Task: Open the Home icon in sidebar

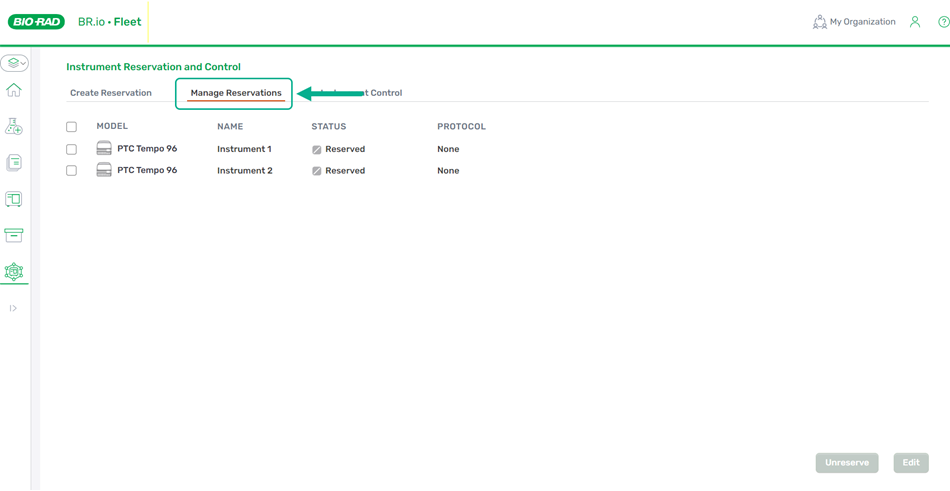Action: pos(14,90)
